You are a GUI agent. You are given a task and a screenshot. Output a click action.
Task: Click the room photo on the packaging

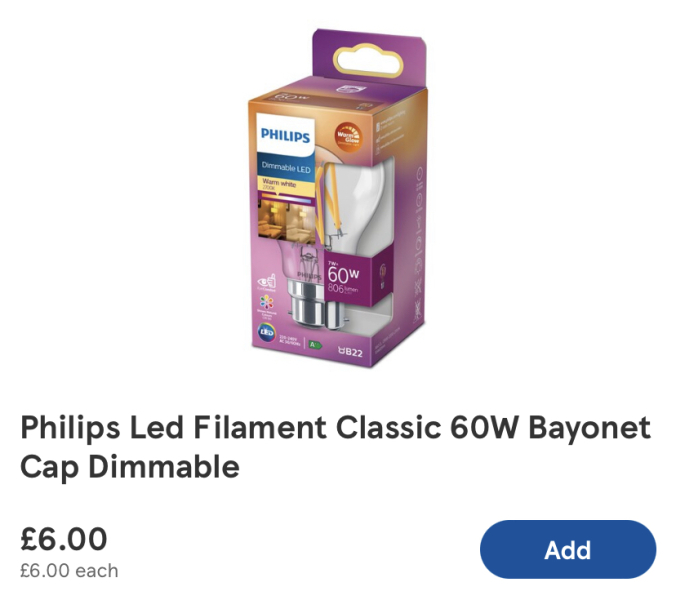tap(288, 222)
